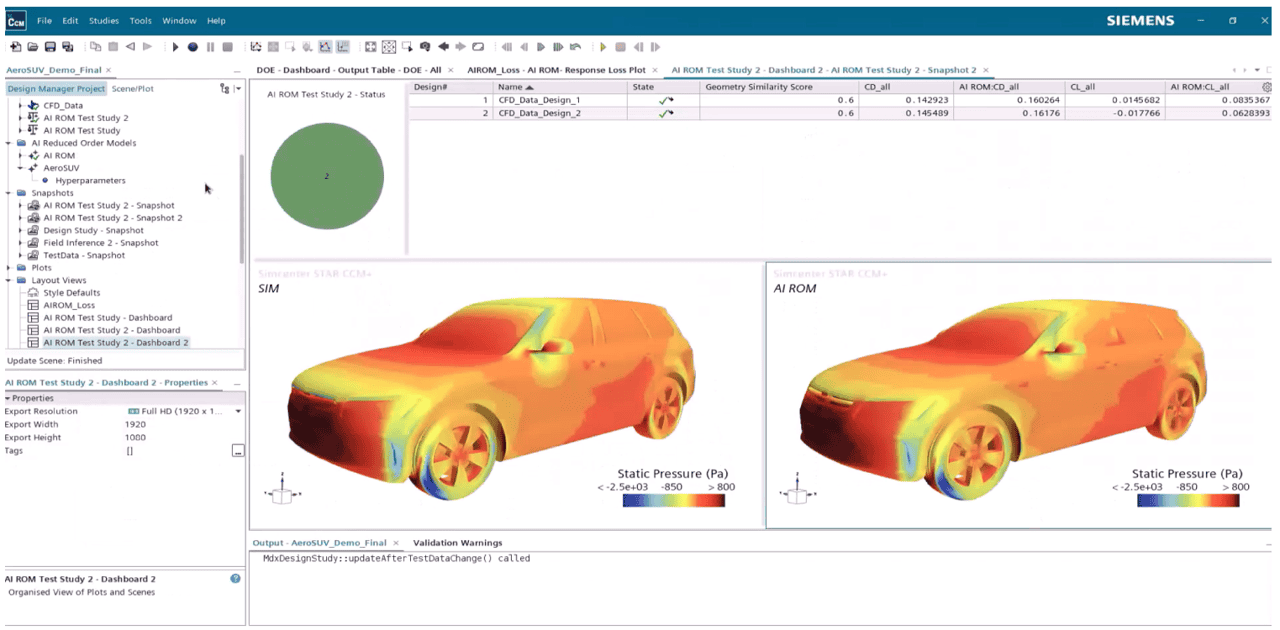Select the CFD_Data_Design_1 table row

click(840, 100)
